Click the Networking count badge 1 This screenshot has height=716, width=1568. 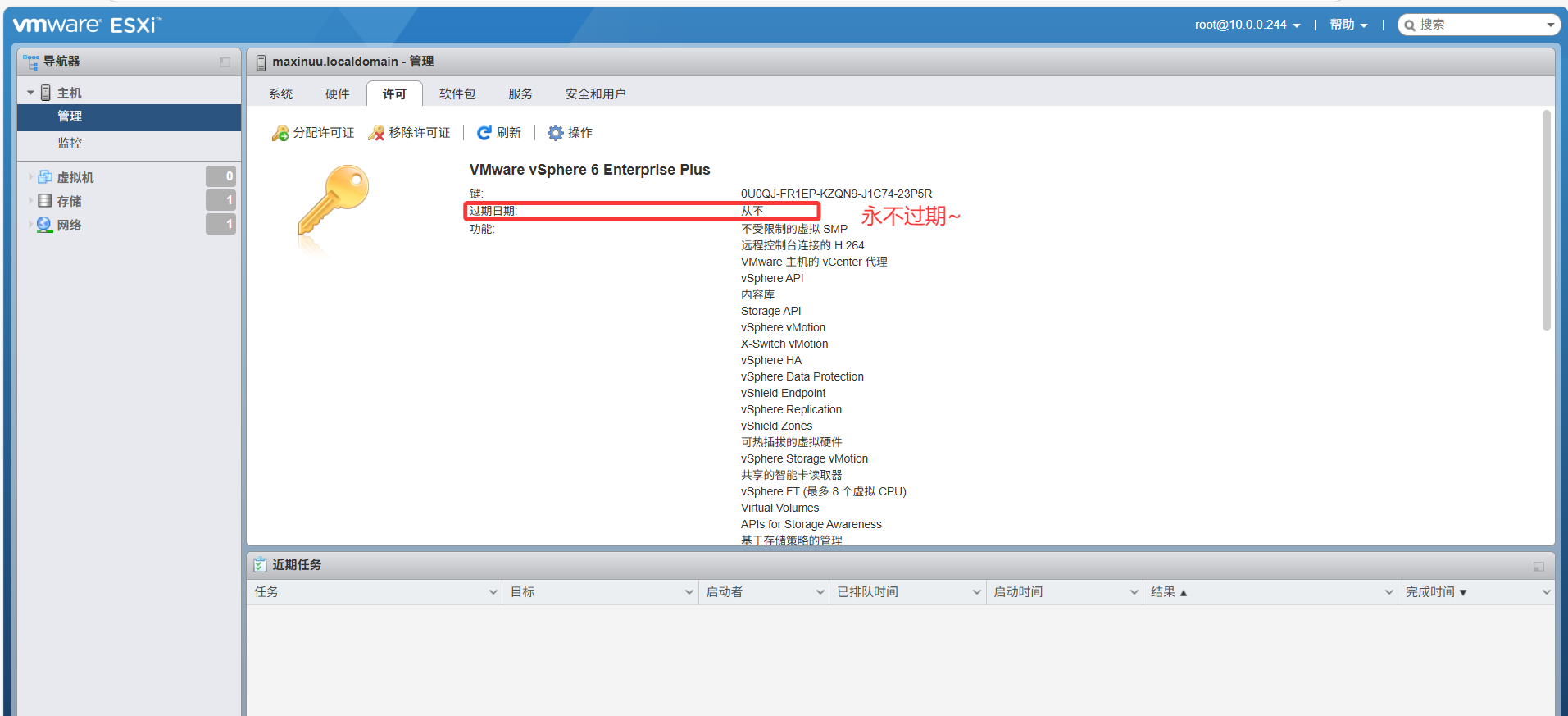click(x=220, y=224)
